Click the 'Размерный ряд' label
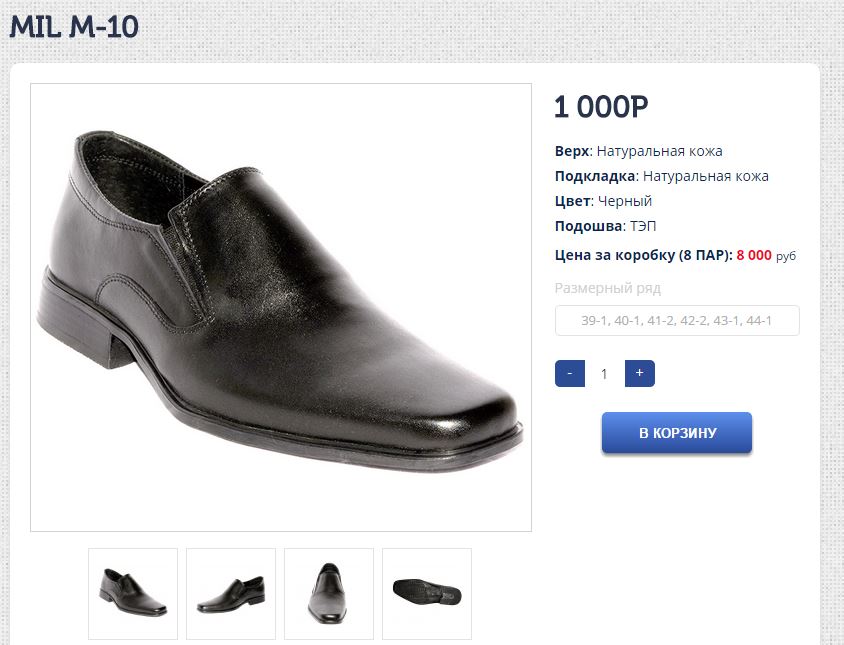 (x=608, y=288)
